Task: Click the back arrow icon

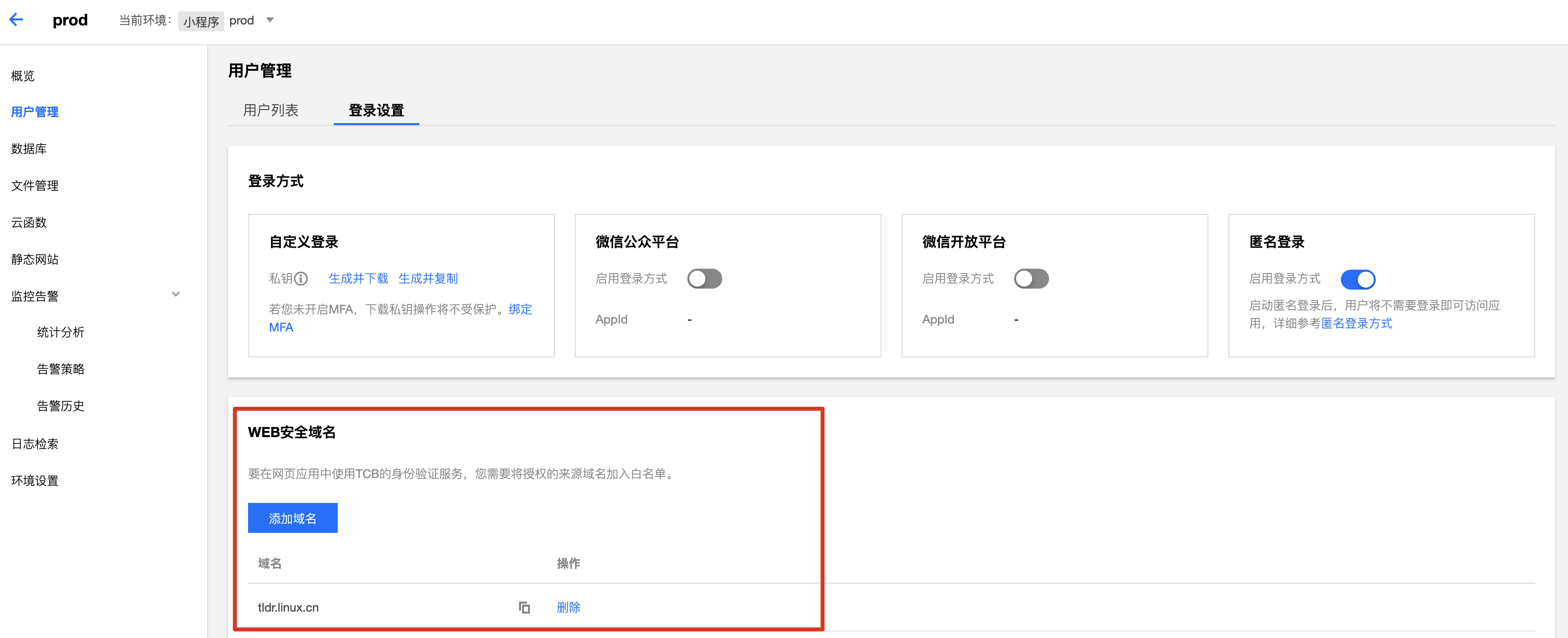Action: (16, 20)
